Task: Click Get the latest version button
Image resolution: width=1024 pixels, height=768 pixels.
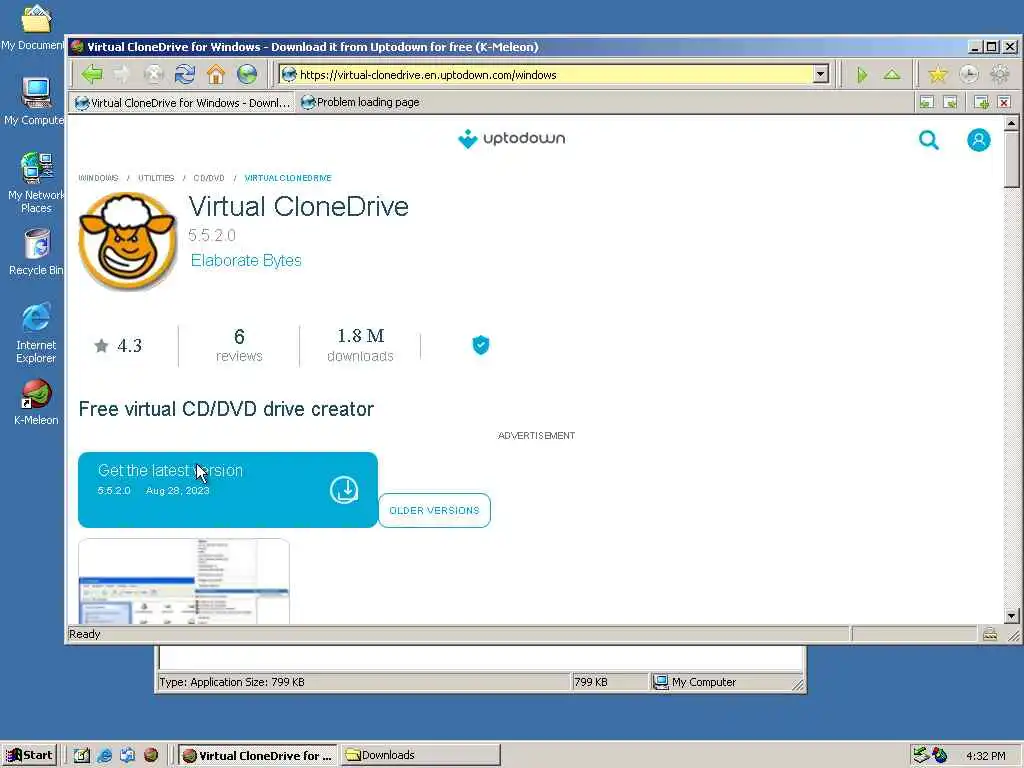Action: [x=227, y=490]
